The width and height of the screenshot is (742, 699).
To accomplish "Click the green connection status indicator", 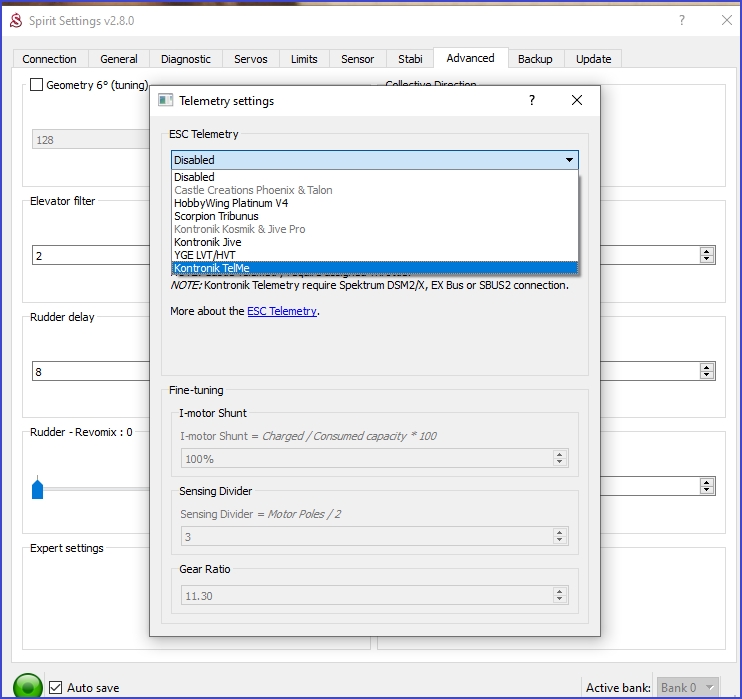I will (x=28, y=686).
